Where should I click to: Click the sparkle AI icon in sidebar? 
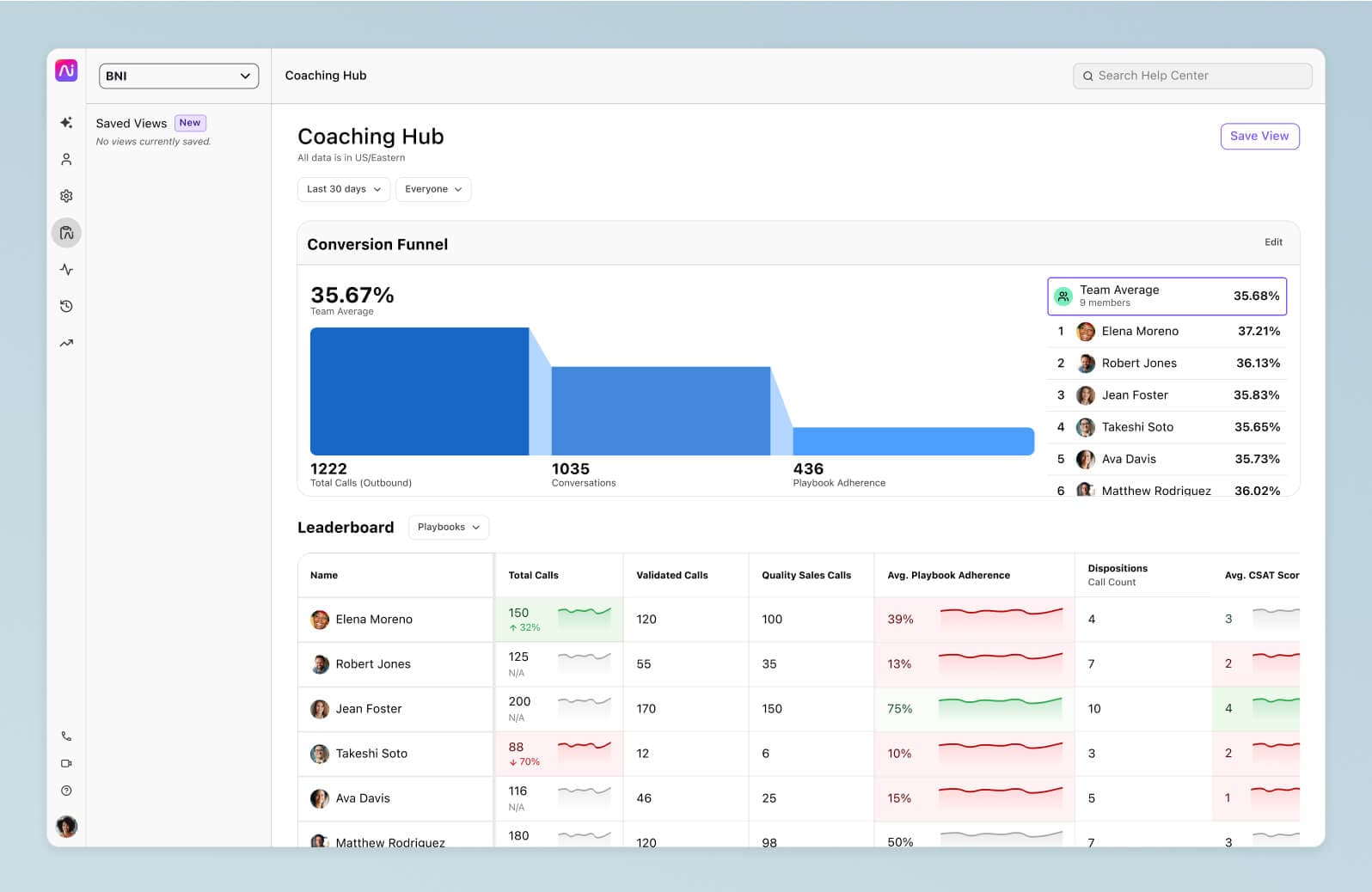(x=66, y=123)
